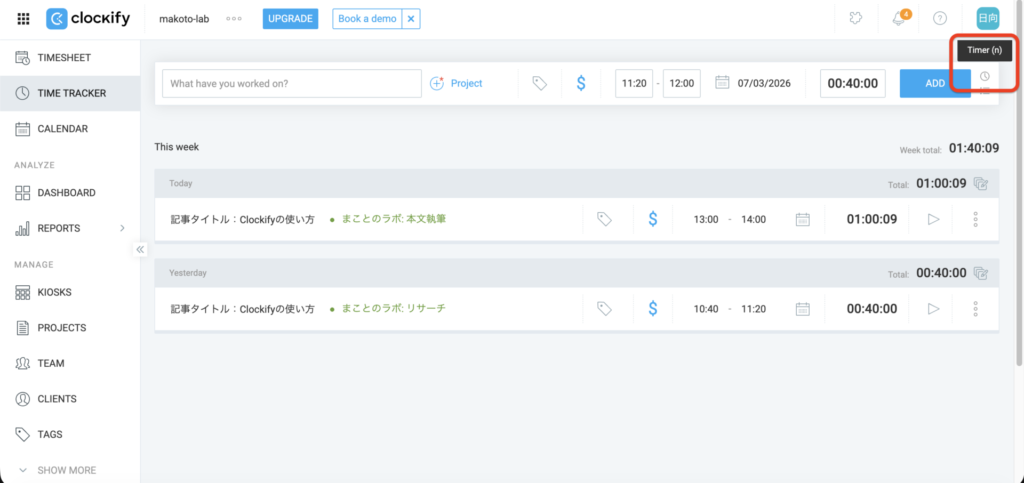1024x483 pixels.
Task: Click the blue ADD button
Action: pyautogui.click(x=934, y=84)
